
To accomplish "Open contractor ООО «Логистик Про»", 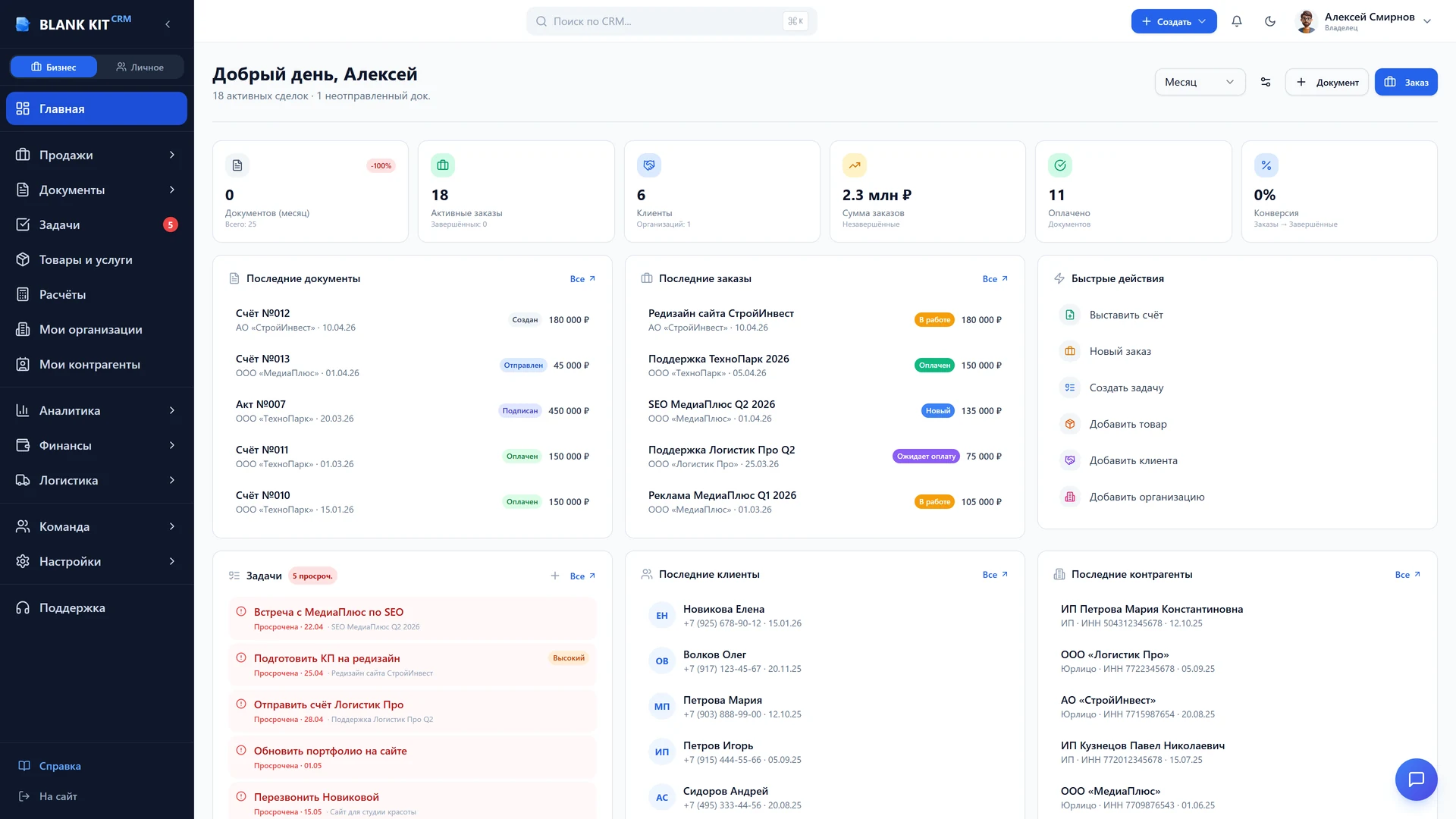I will click(x=1238, y=661).
